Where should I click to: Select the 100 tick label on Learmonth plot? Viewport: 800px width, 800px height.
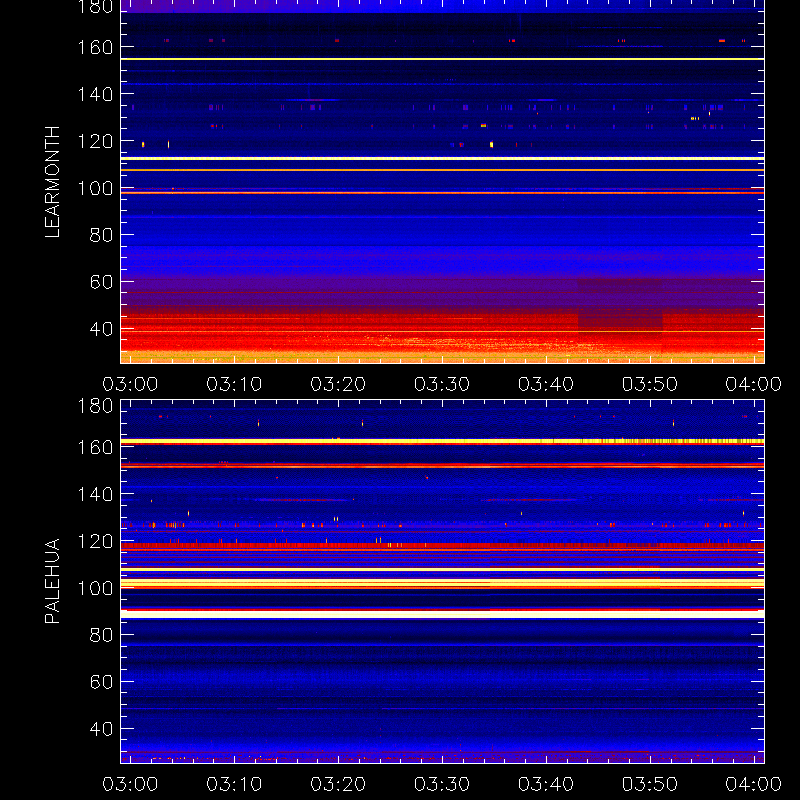coord(95,188)
